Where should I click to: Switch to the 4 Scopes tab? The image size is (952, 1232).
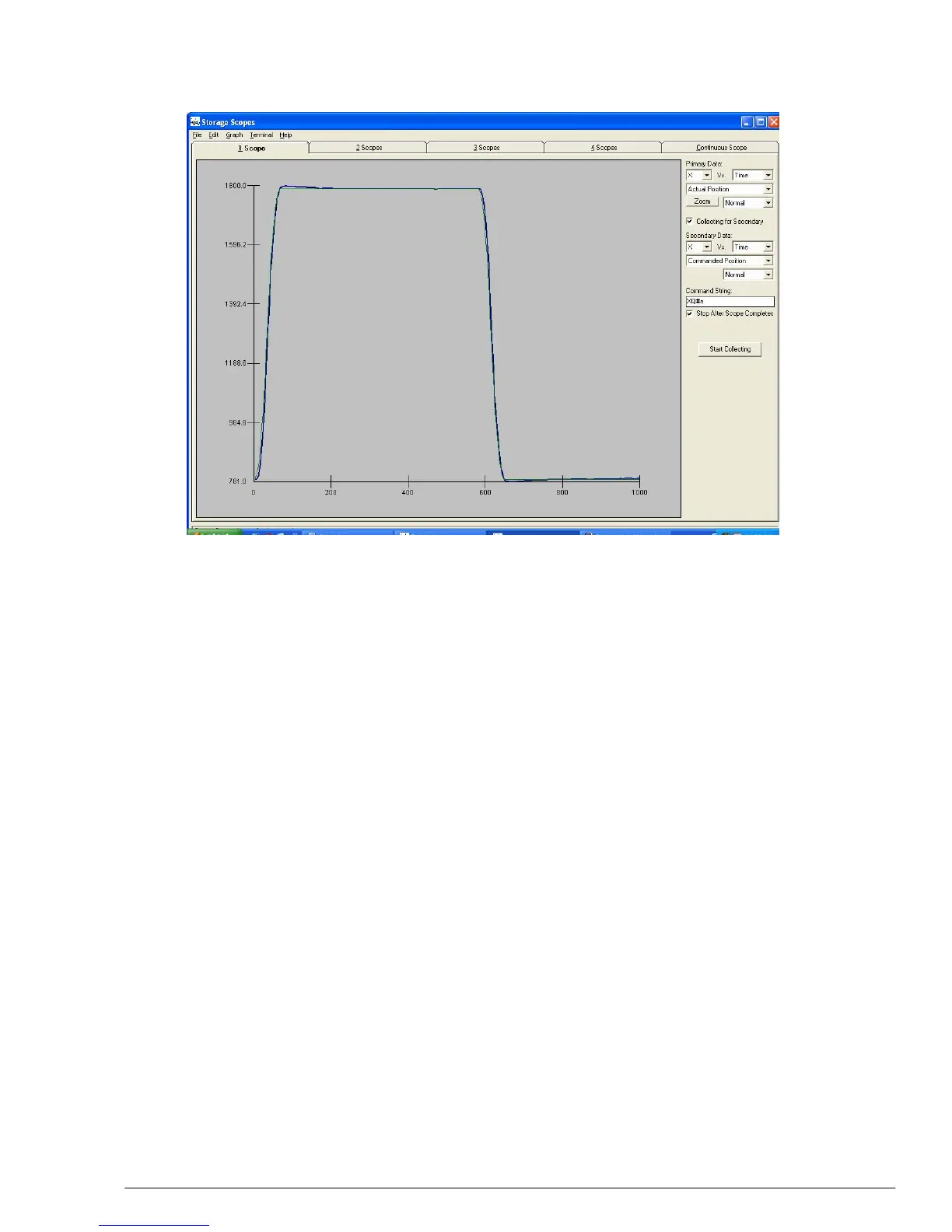(604, 147)
